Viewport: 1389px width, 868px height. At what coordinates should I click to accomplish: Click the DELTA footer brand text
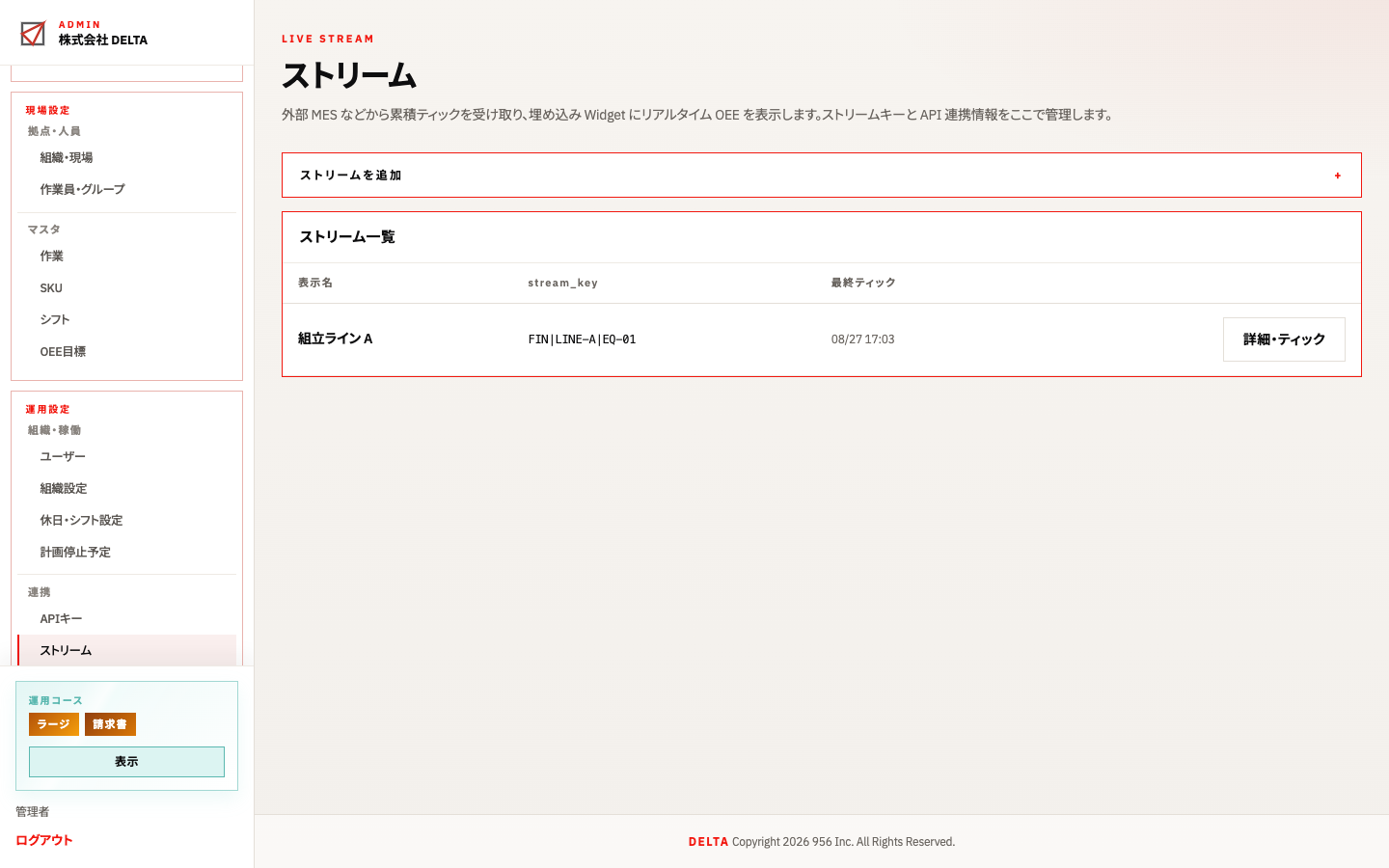709,842
